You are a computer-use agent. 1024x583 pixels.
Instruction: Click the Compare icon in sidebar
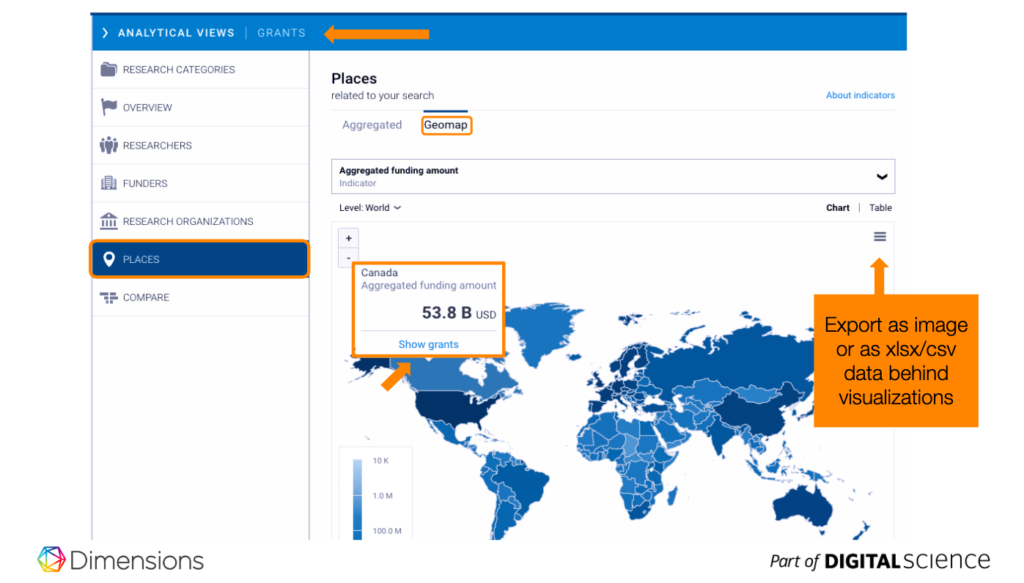click(109, 298)
